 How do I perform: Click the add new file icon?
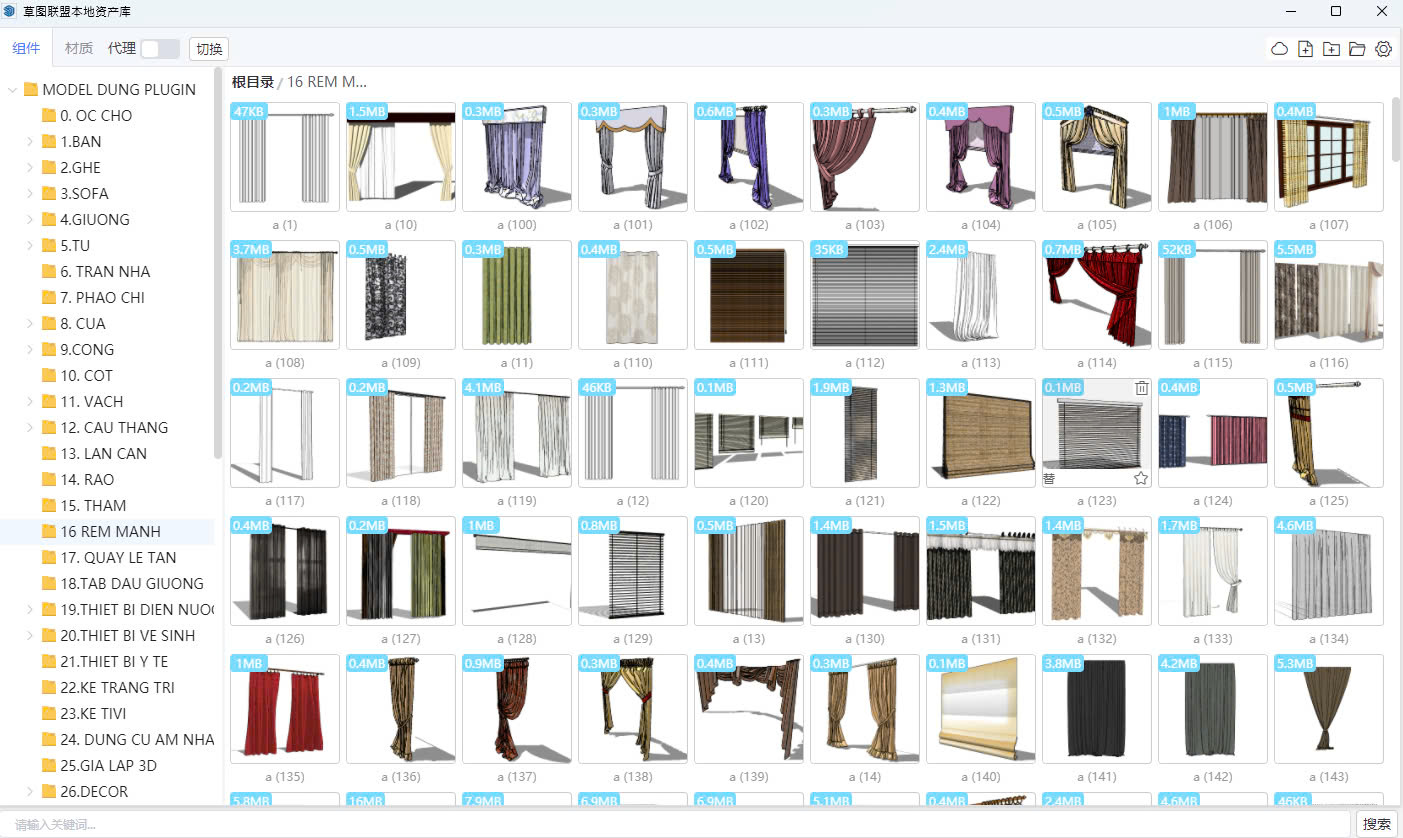tap(1305, 49)
